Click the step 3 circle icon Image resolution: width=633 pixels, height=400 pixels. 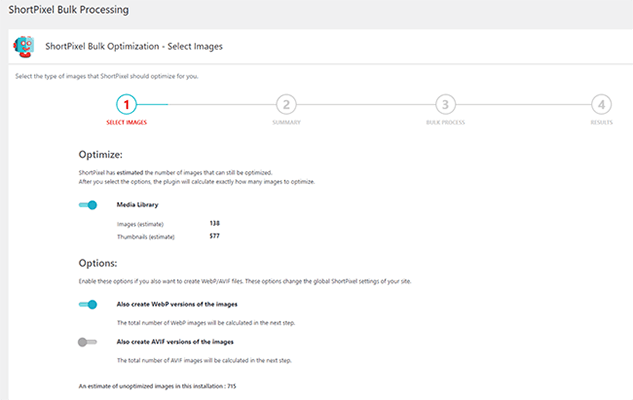[x=444, y=104]
